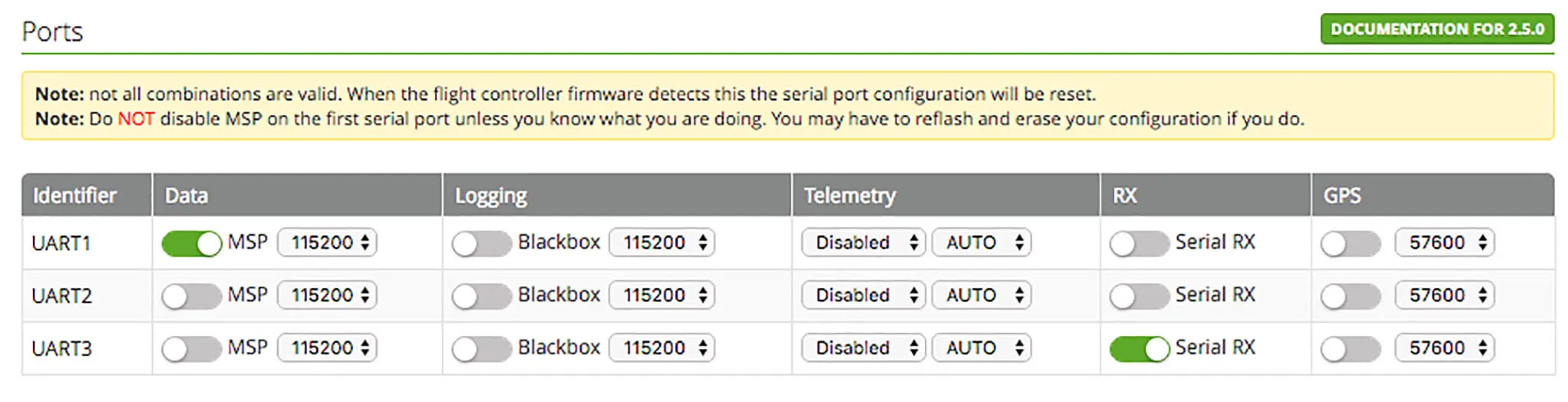Enable MSP toggle on UART2
The height and width of the screenshot is (402, 1568).
191,296
